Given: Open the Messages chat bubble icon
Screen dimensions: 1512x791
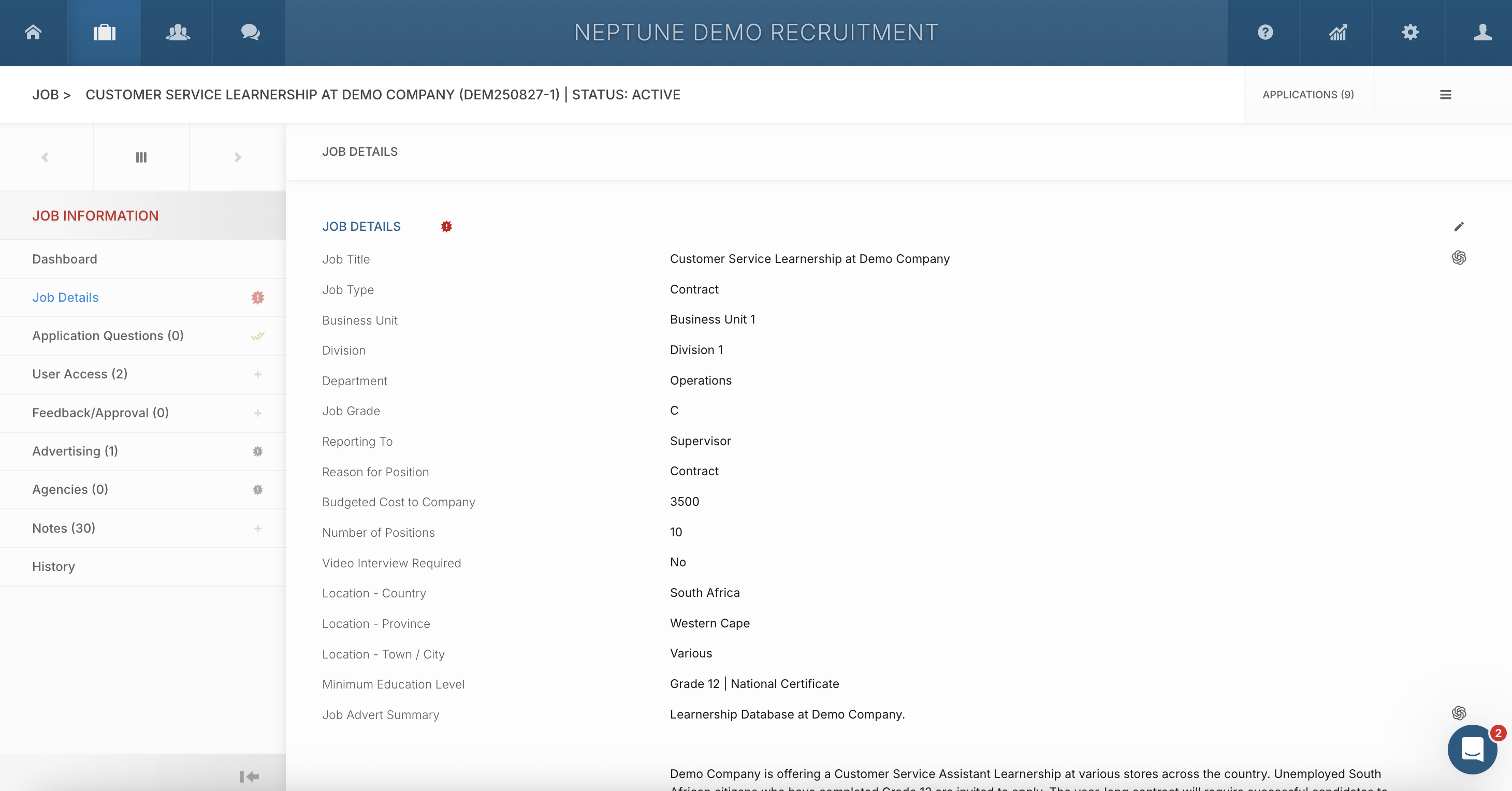Looking at the screenshot, I should 250,32.
